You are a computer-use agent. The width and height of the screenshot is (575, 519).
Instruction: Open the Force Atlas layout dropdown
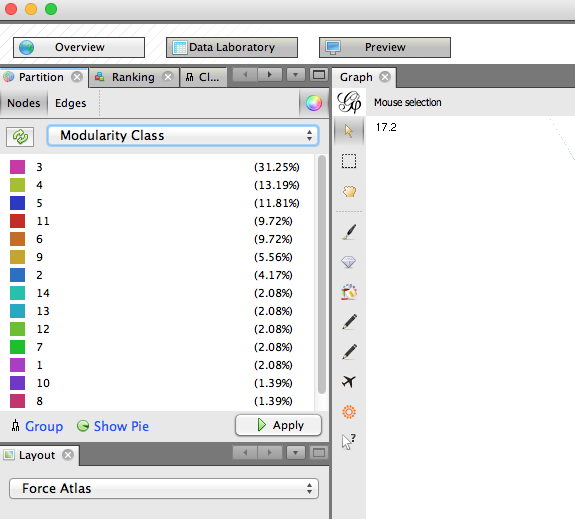click(x=164, y=489)
